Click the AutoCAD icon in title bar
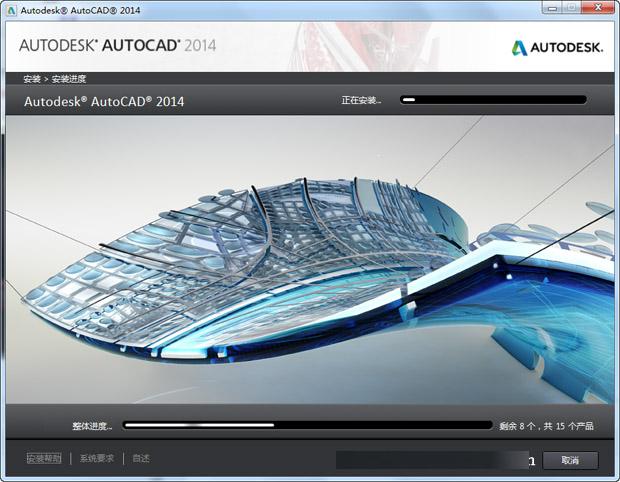The image size is (620, 482). point(11,10)
